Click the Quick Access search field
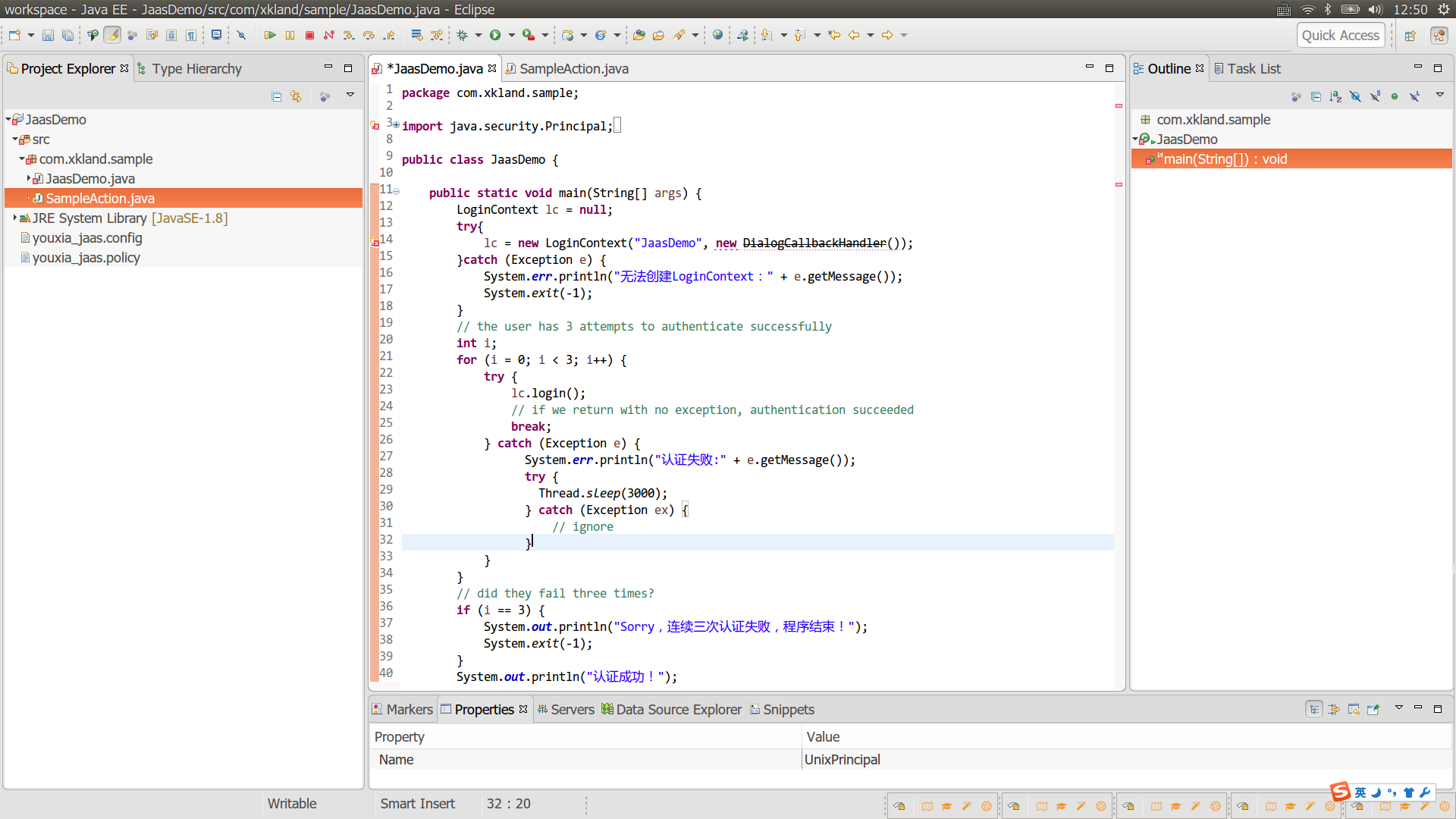 [1340, 36]
